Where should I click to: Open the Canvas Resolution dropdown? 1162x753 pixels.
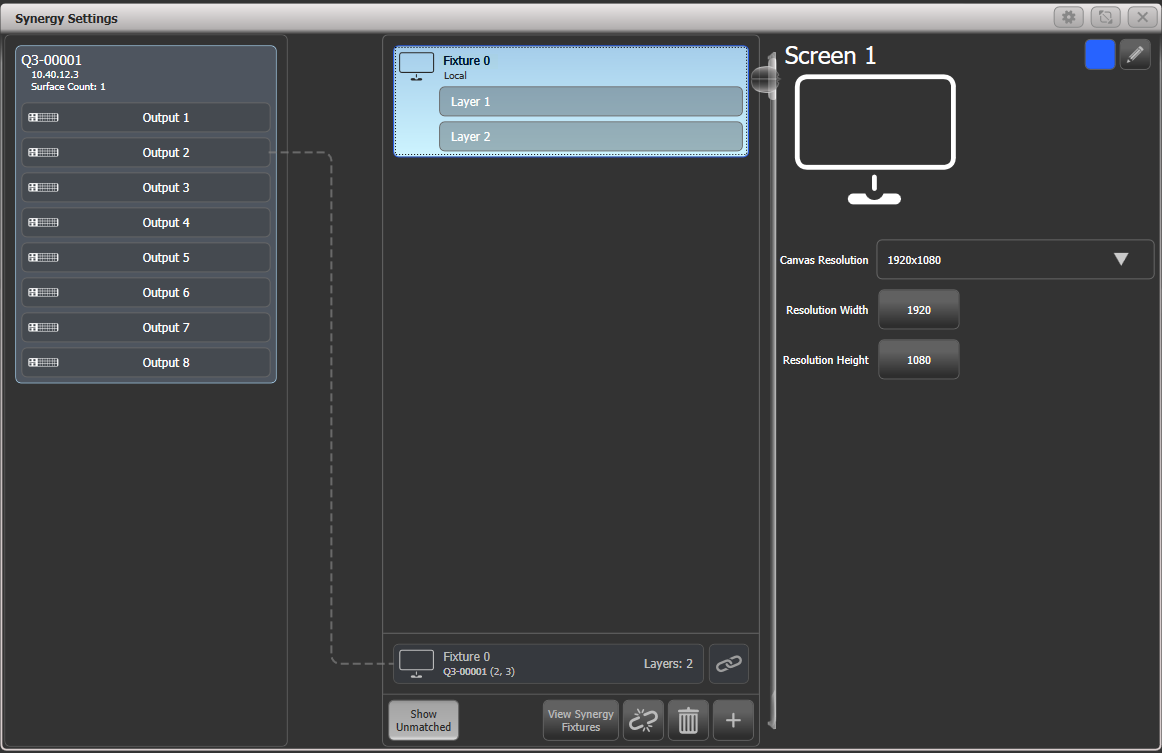point(1015,259)
